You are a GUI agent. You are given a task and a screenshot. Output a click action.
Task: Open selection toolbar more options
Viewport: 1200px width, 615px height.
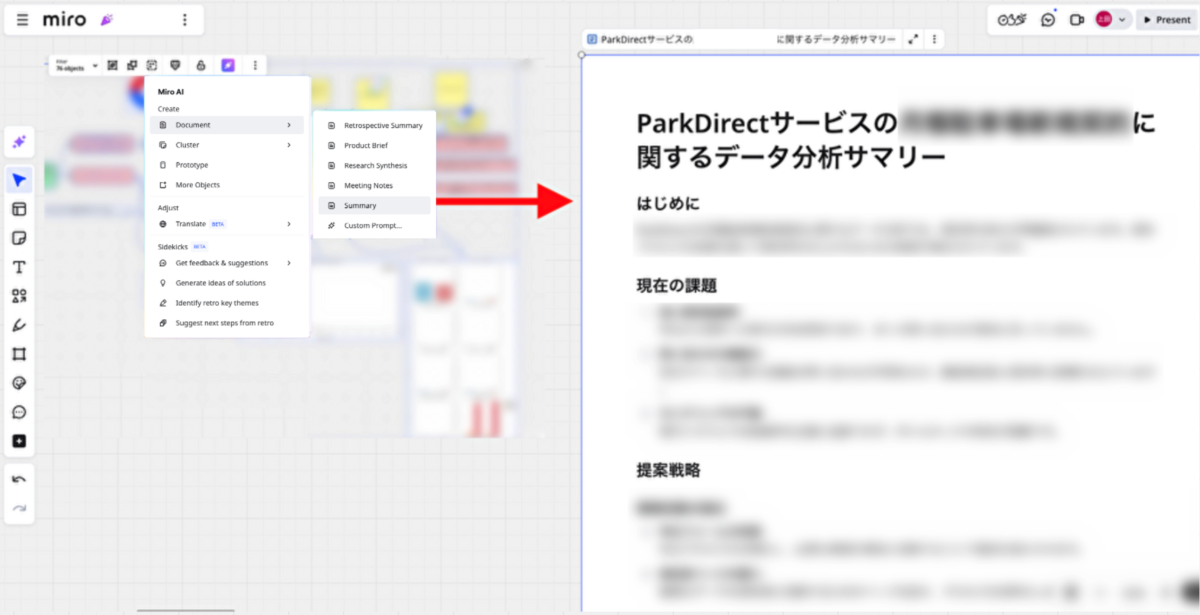(x=255, y=65)
